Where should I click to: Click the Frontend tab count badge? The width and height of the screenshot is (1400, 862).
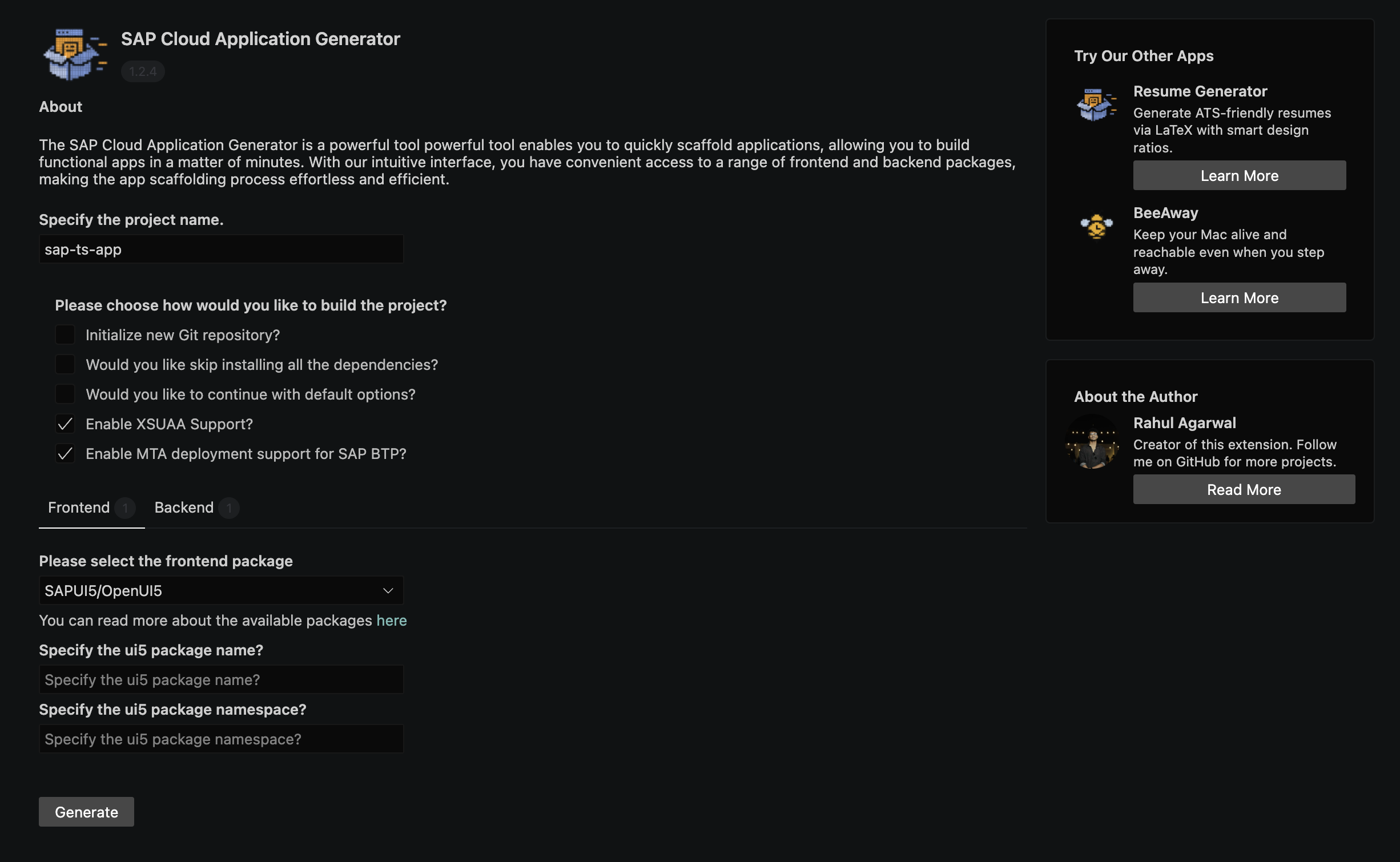(125, 507)
